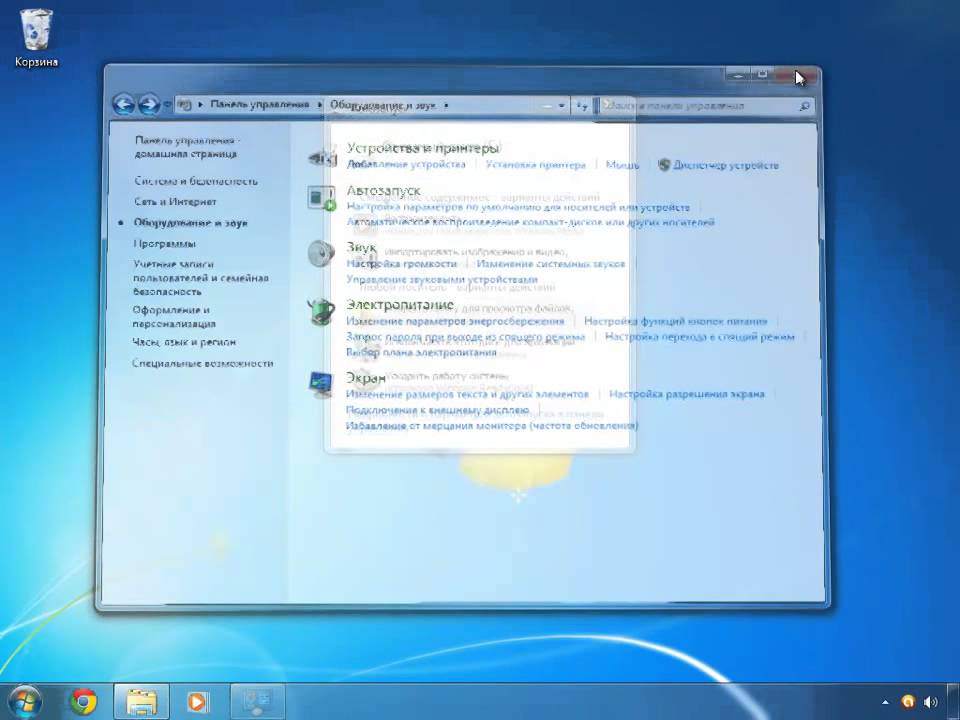960x720 pixels.
Task: Open the Экран heading
Action: coord(366,378)
